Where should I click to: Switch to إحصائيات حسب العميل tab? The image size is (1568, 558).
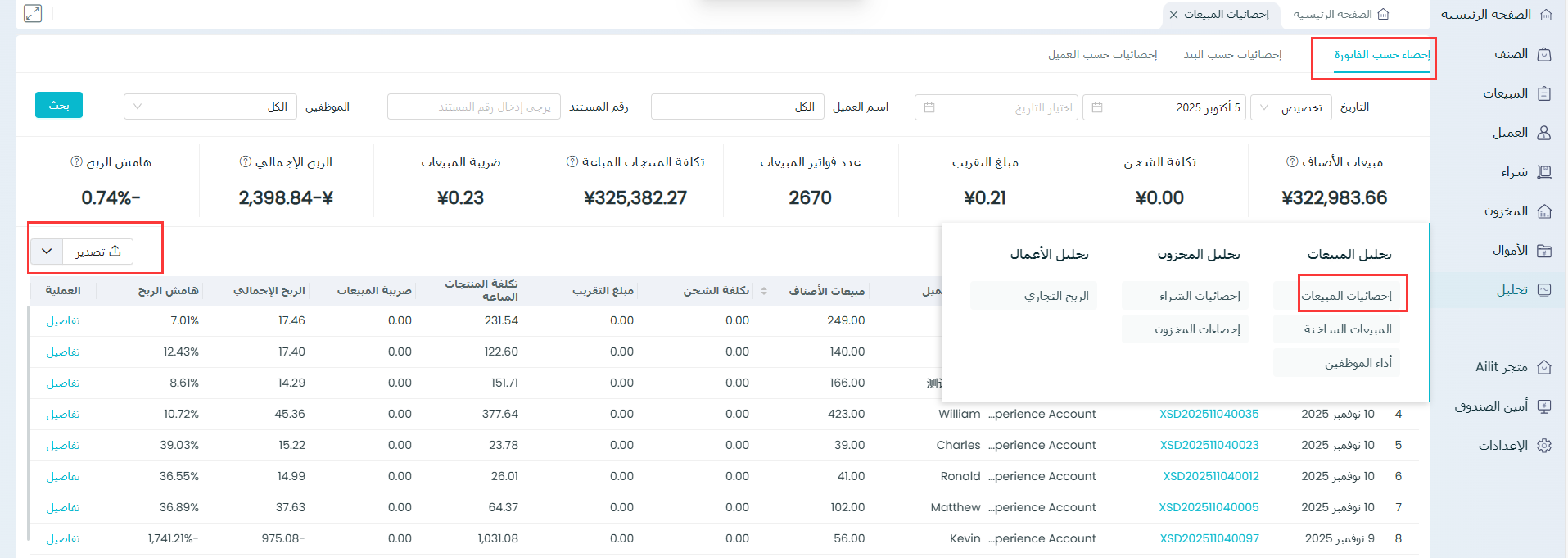(1102, 55)
